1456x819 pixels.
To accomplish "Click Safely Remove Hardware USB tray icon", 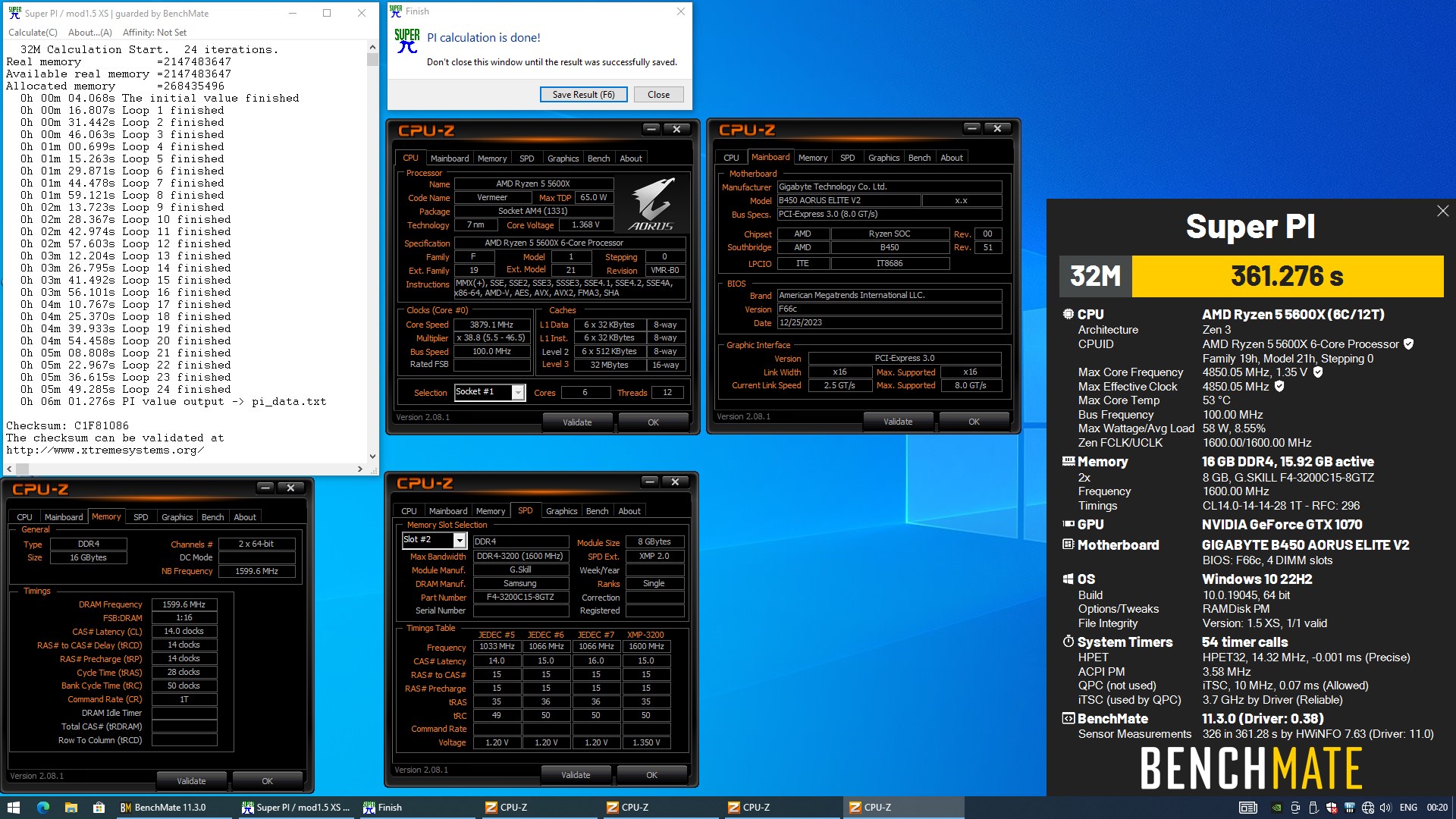I will click(1313, 808).
